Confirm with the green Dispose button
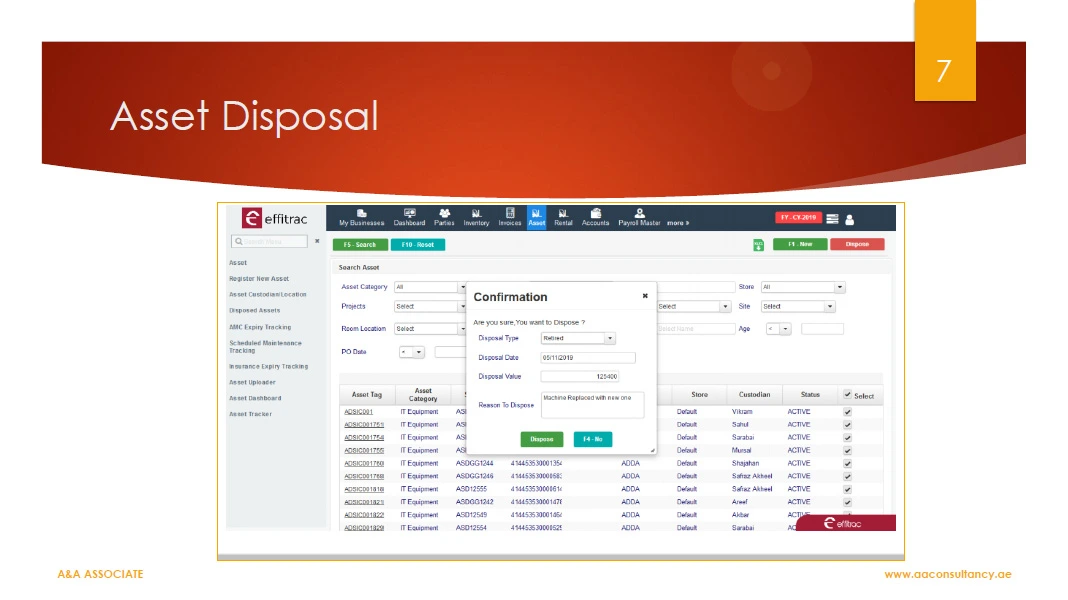The width and height of the screenshot is (1068, 600). tap(541, 439)
